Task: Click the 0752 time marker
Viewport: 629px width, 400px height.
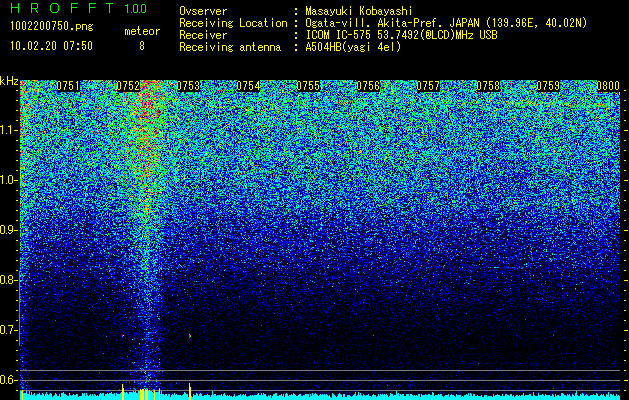Action: [128, 86]
